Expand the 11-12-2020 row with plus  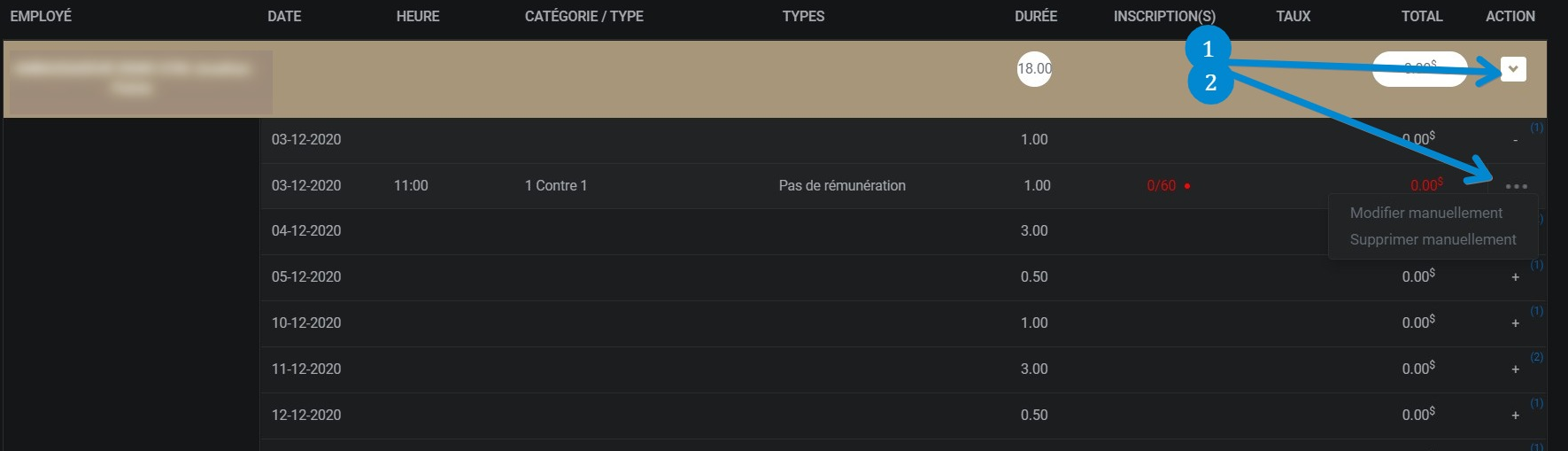pyautogui.click(x=1515, y=369)
